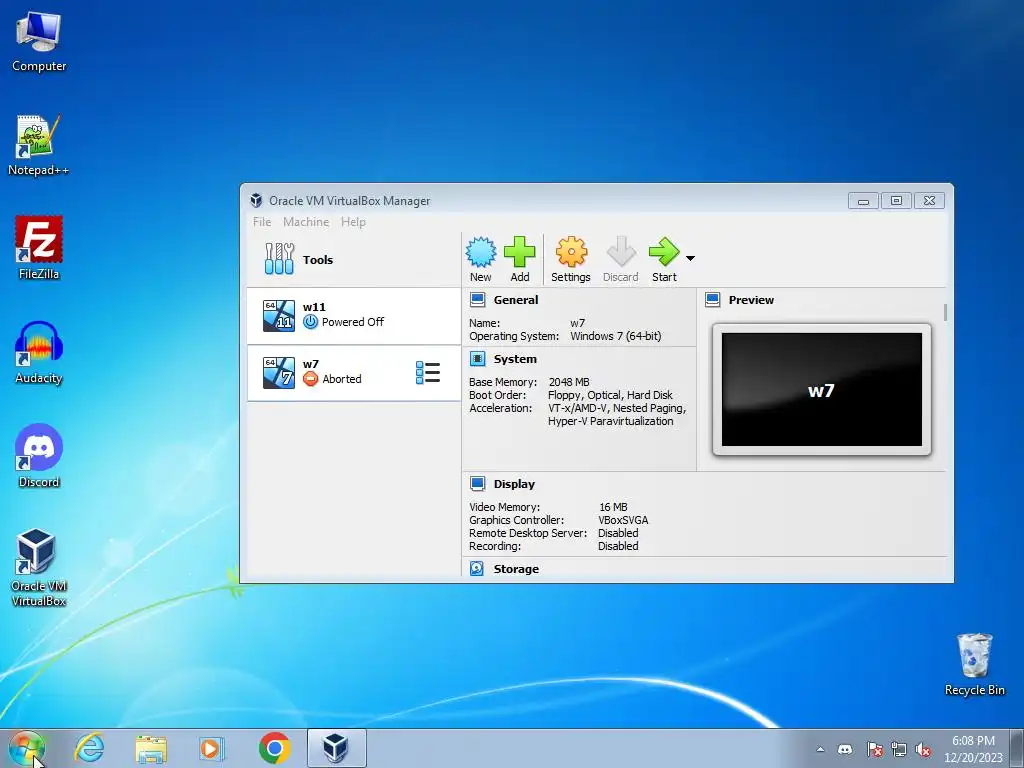Viewport: 1024px width, 768px height.
Task: Click the w7 machine OS icon
Action: point(279,373)
